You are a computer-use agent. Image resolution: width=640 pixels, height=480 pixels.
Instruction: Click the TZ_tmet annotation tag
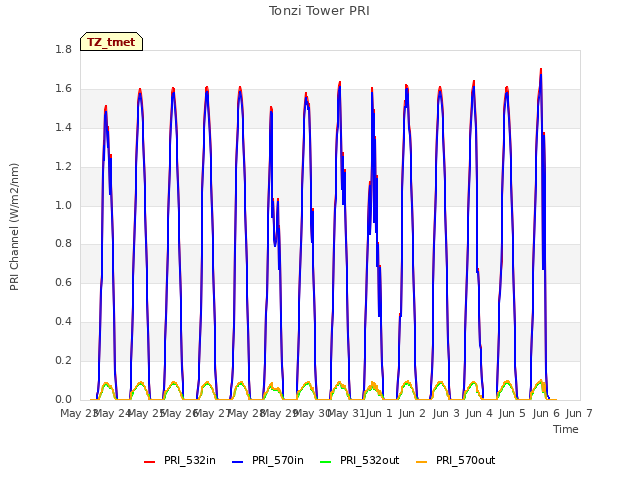click(x=111, y=42)
